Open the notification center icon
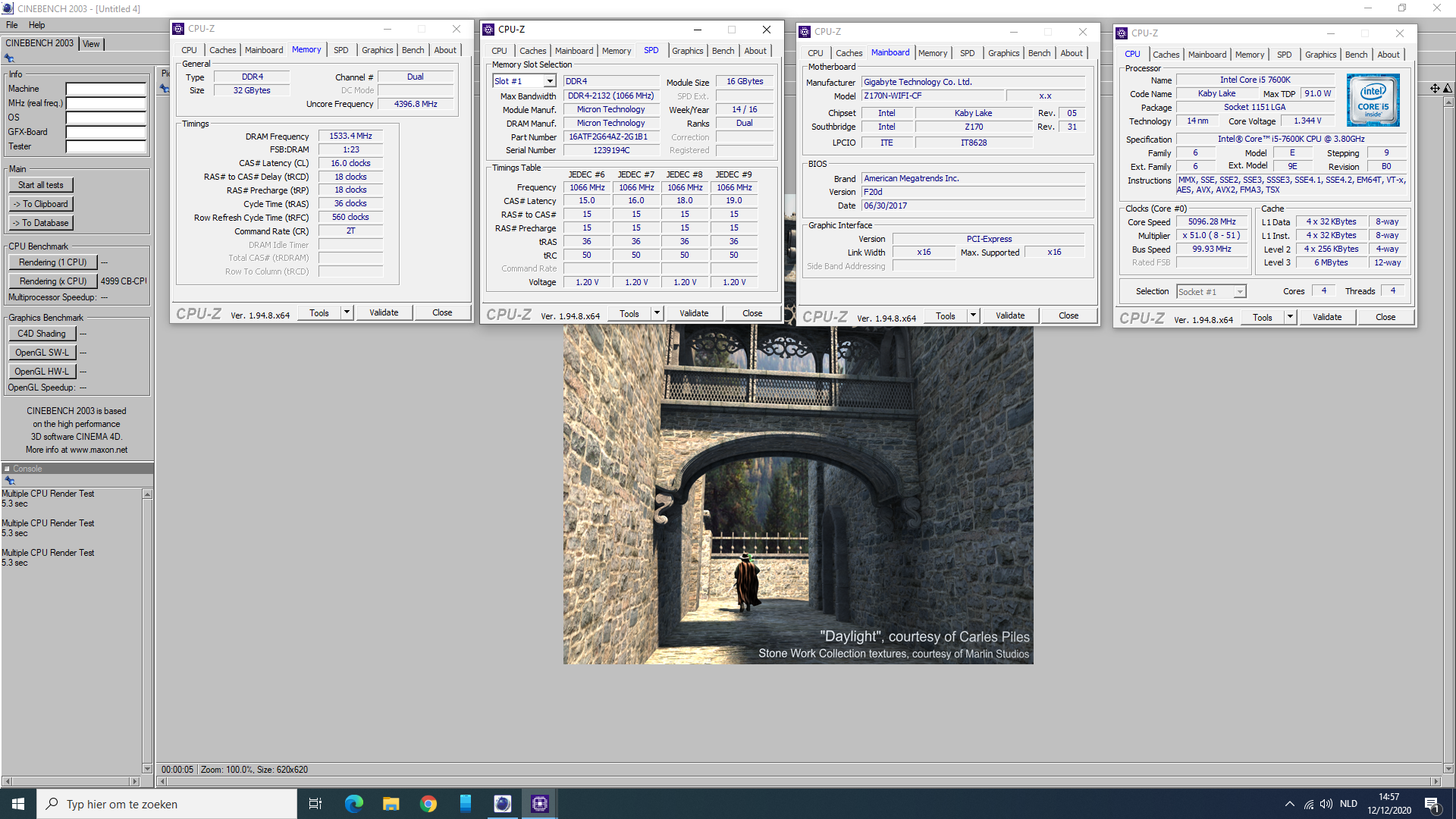1456x819 pixels. tap(1432, 805)
